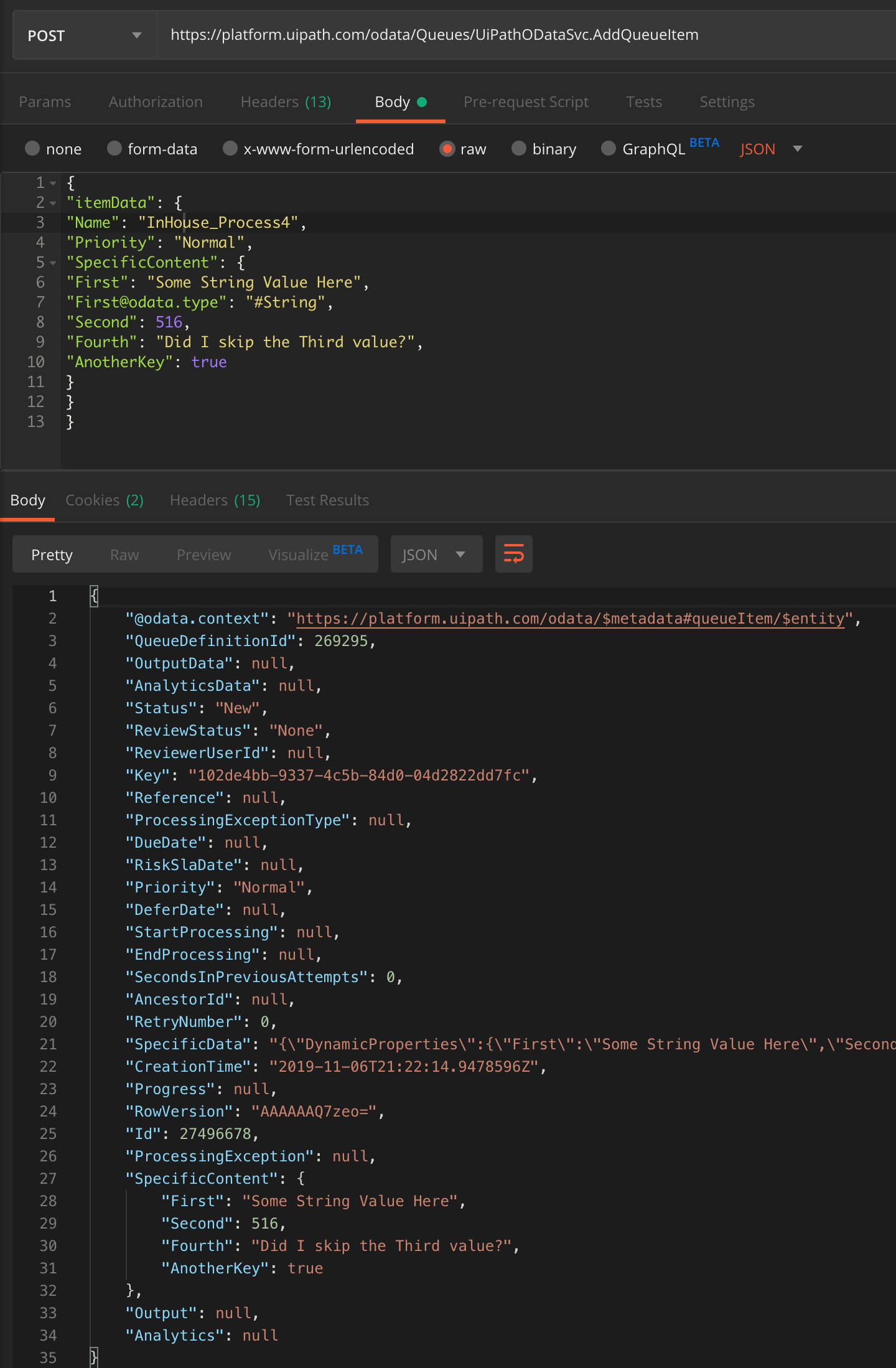Image resolution: width=896 pixels, height=1368 pixels.
Task: Open the request Settings tab
Action: click(727, 101)
